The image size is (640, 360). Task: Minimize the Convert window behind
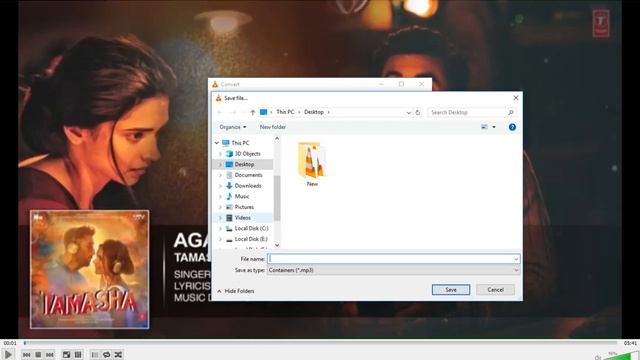(381, 84)
